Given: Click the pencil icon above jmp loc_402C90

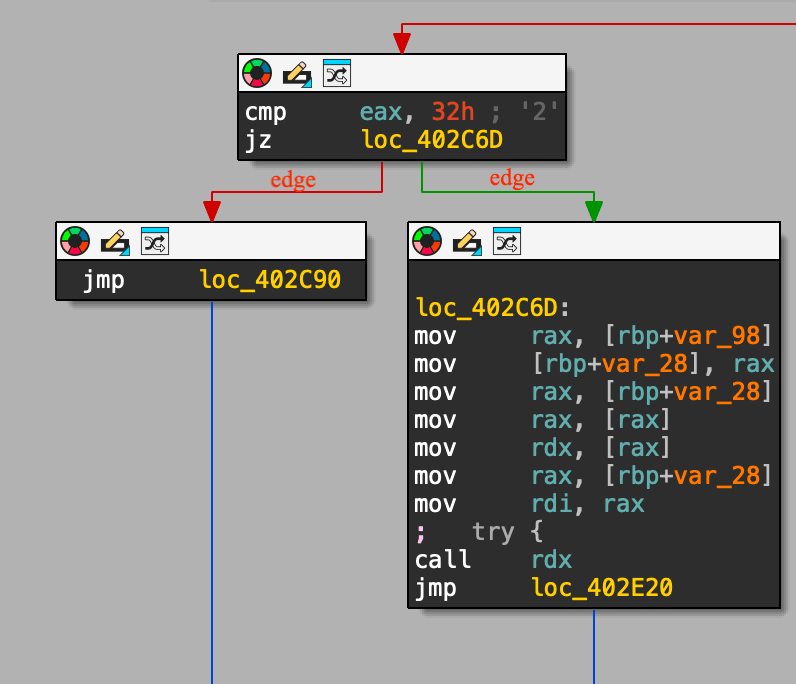Looking at the screenshot, I should click(x=115, y=241).
